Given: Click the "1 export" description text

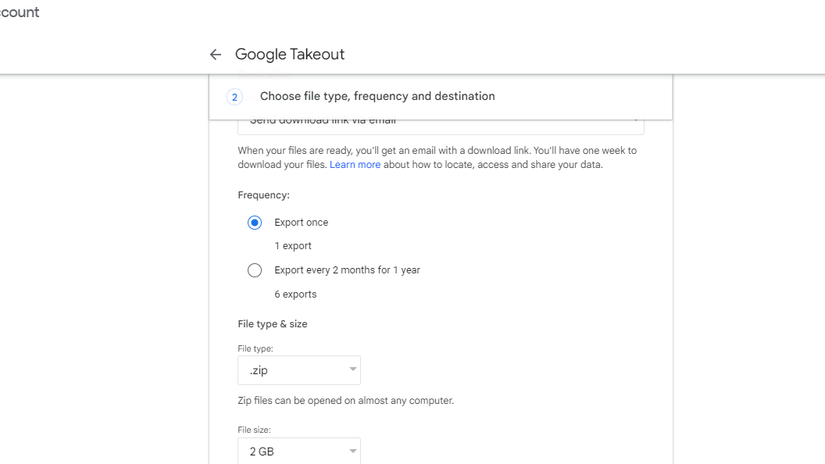Looking at the screenshot, I should (x=293, y=246).
